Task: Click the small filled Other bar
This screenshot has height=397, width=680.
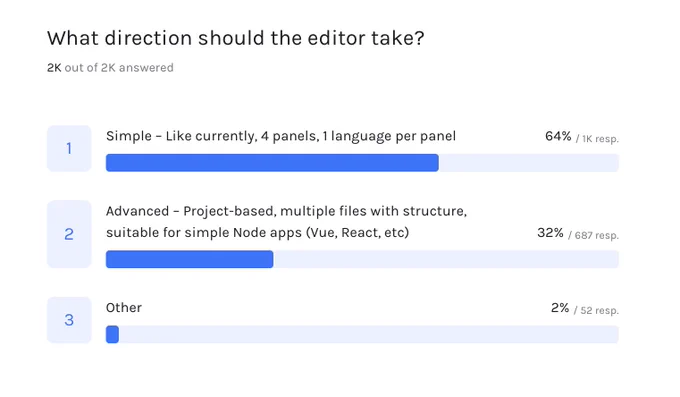Action: (x=112, y=335)
